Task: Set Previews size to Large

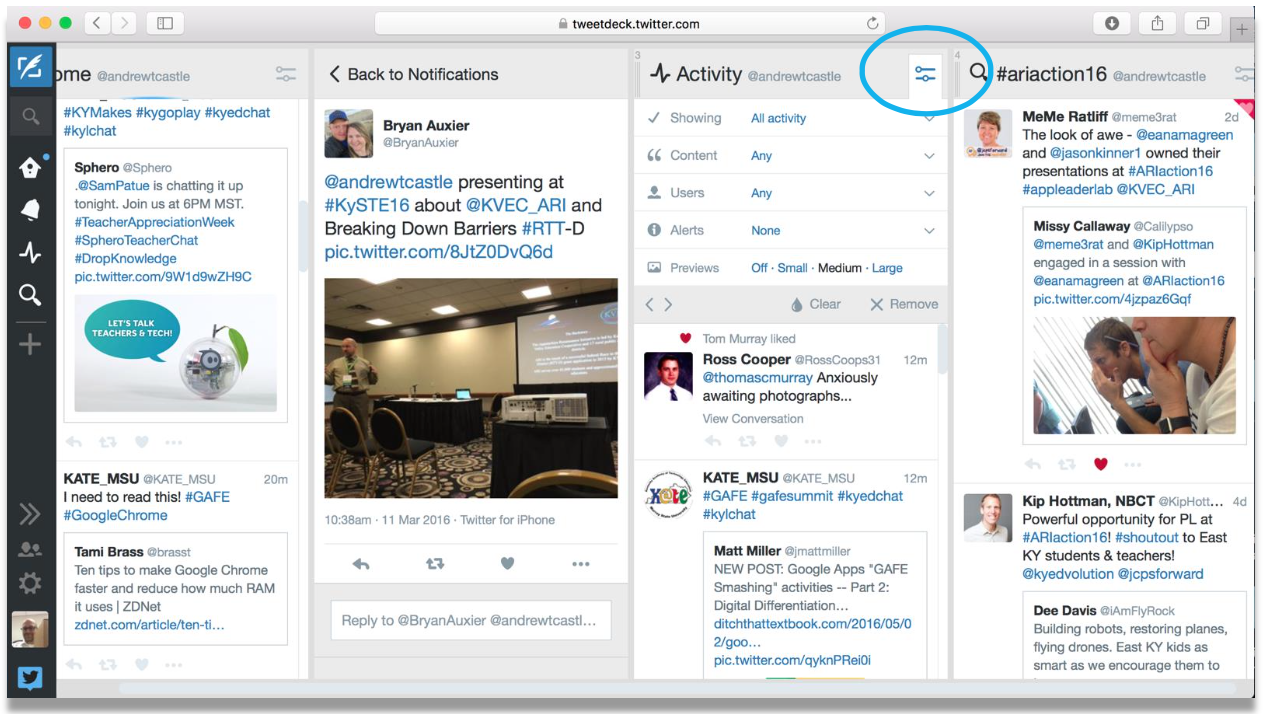Action: (x=886, y=268)
